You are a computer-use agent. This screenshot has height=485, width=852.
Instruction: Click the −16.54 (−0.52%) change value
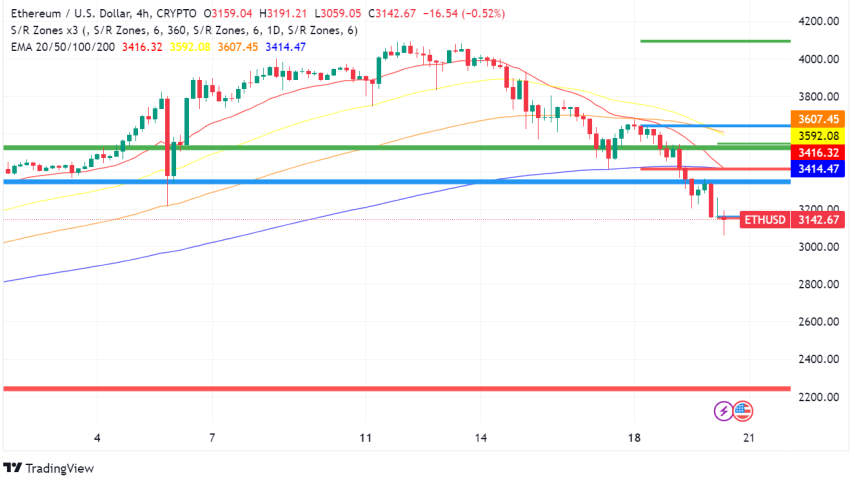[x=464, y=13]
